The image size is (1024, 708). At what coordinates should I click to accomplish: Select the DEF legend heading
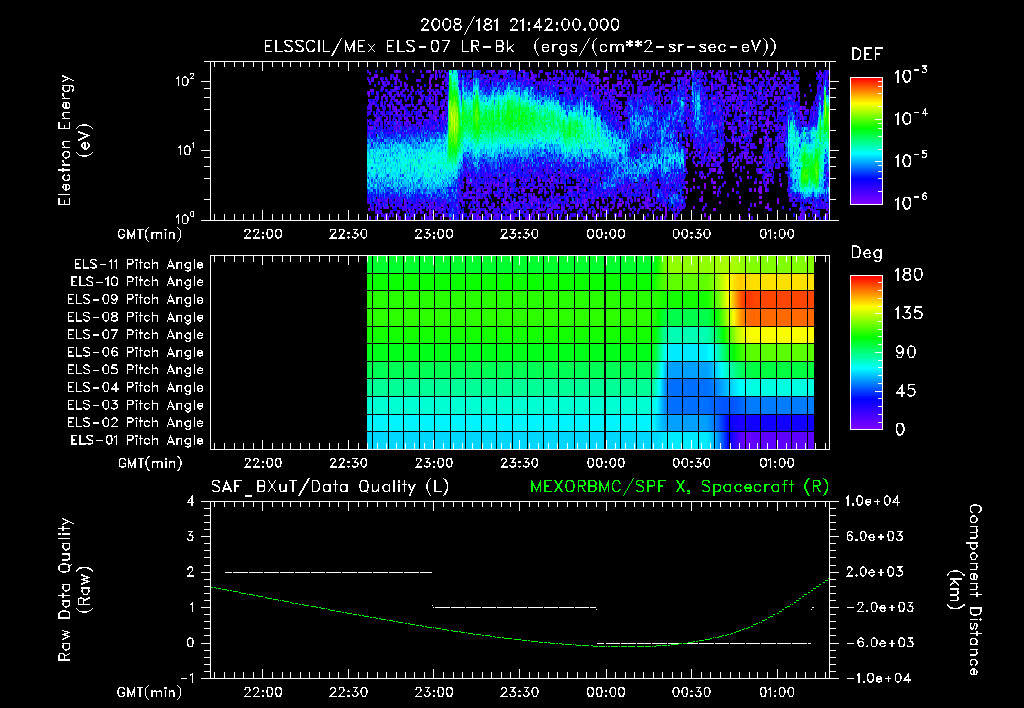point(867,54)
